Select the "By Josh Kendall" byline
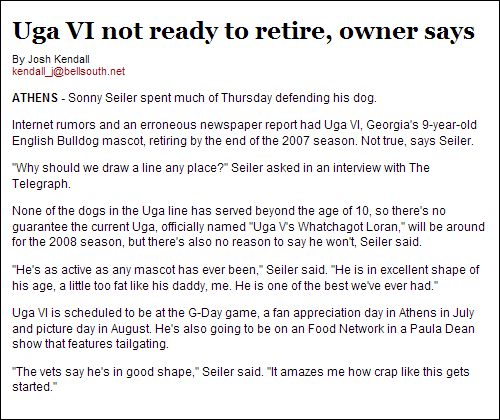Image resolution: width=500 pixels, height=420 pixels. click(51, 59)
